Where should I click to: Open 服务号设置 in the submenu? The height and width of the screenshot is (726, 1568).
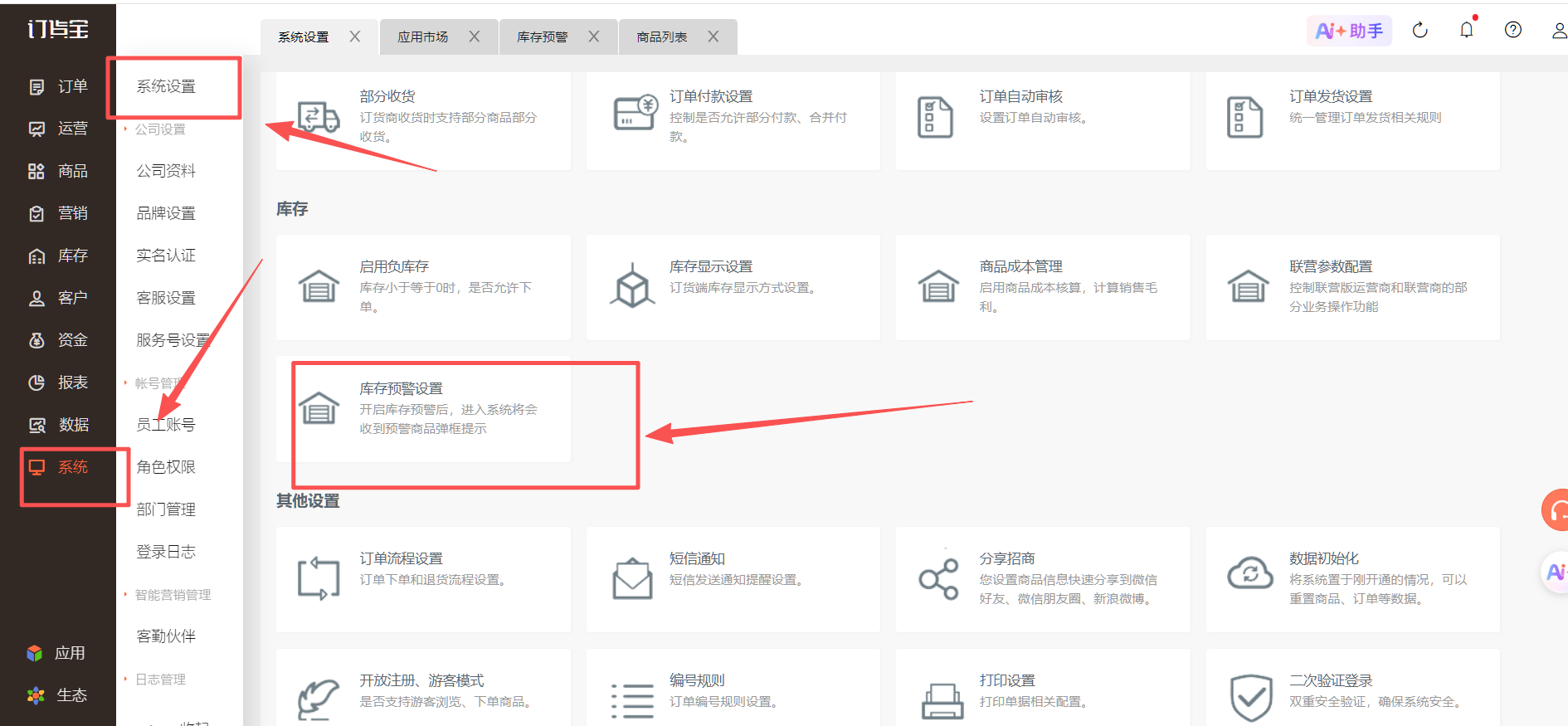[x=173, y=340]
